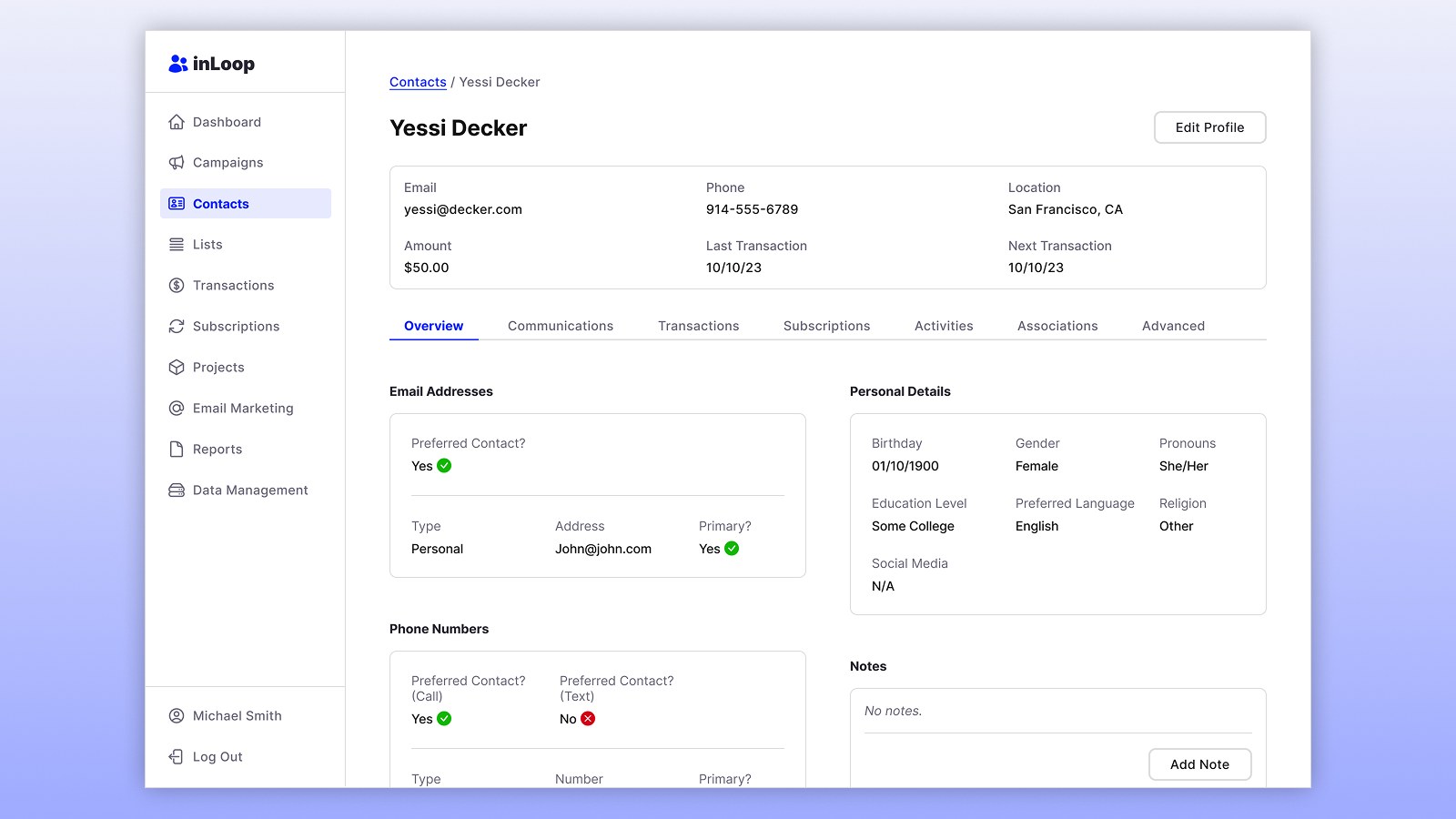This screenshot has height=819, width=1456.
Task: Click the education value Some College
Action: pos(913,526)
